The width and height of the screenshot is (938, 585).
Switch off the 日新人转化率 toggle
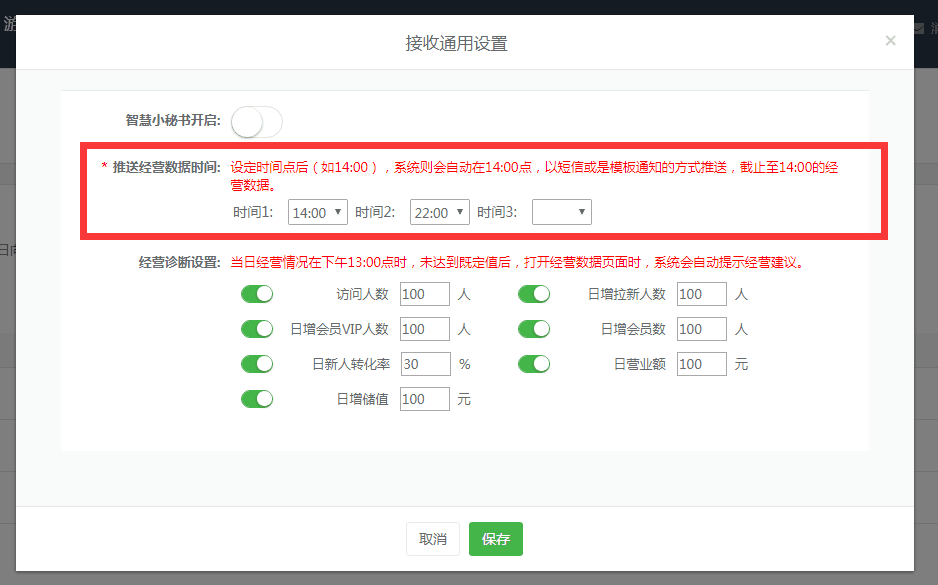tap(257, 364)
